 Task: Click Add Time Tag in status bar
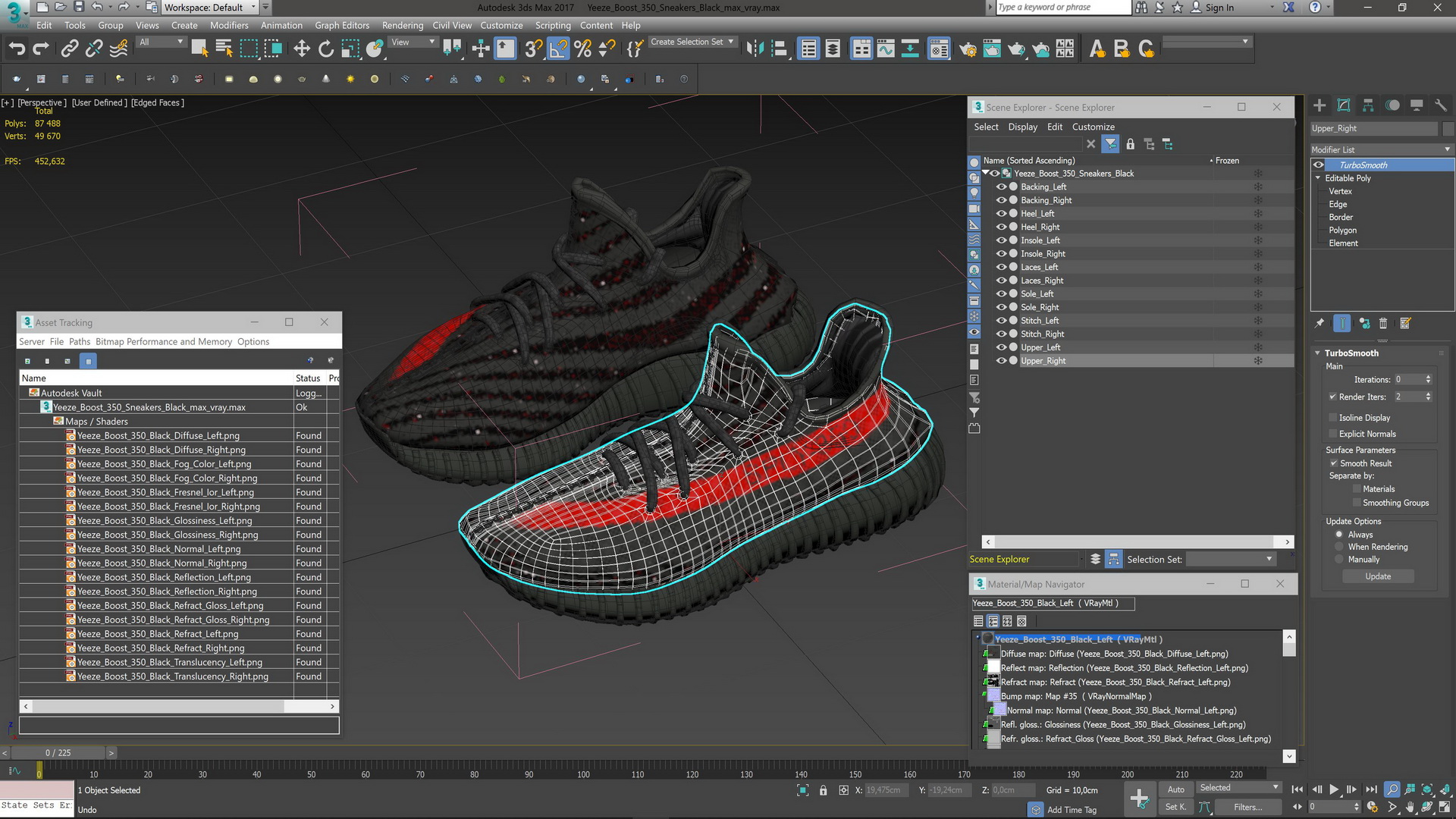click(x=1072, y=810)
